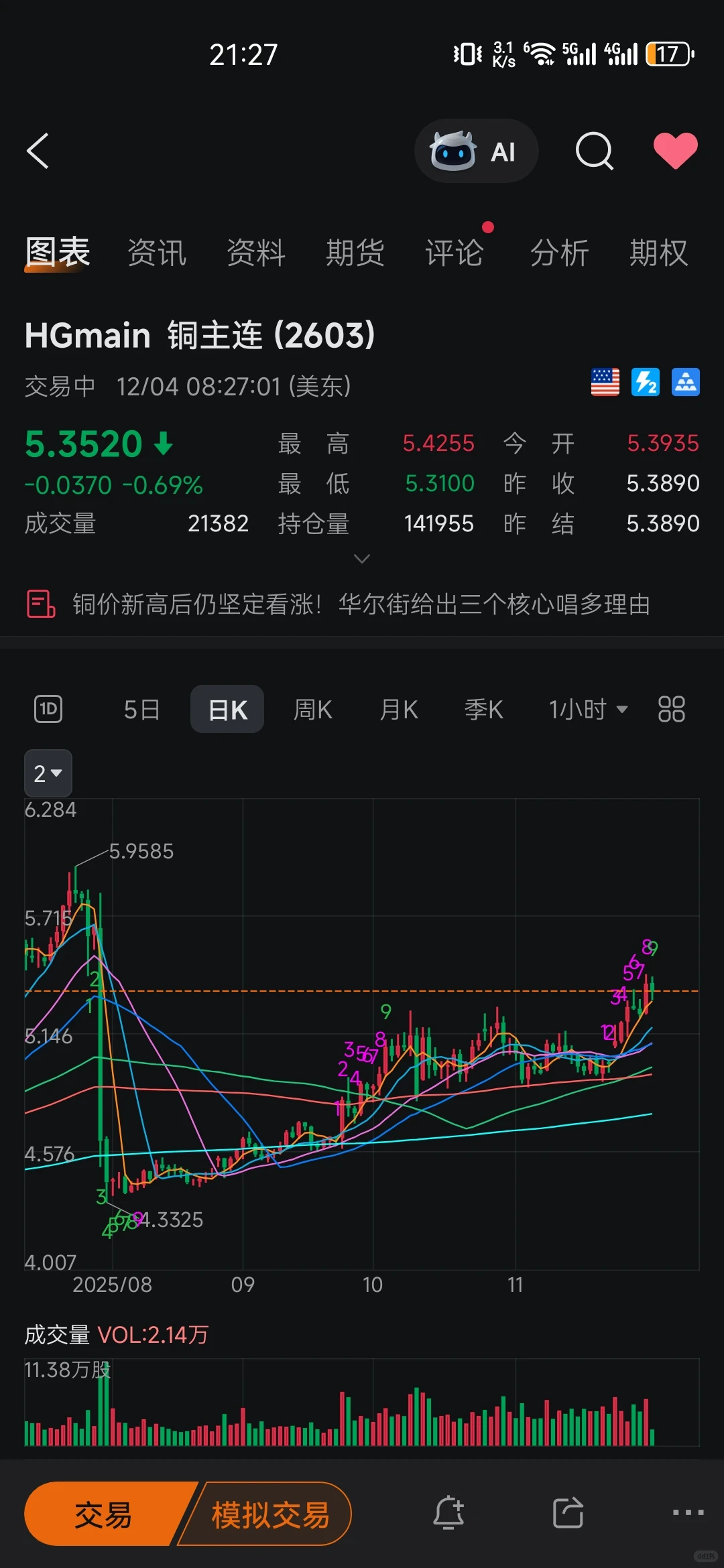Tap the 持仓量 value 141955

coord(439,523)
